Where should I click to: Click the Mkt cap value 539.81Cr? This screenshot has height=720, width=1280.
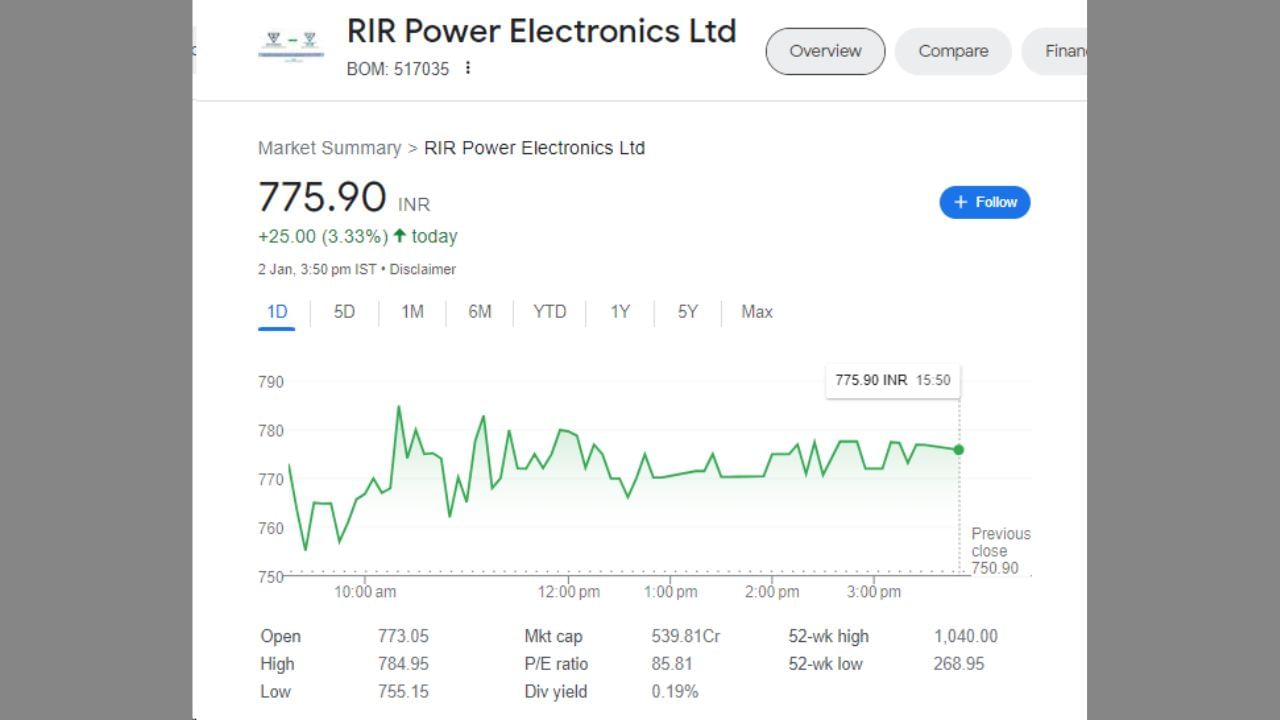click(686, 636)
